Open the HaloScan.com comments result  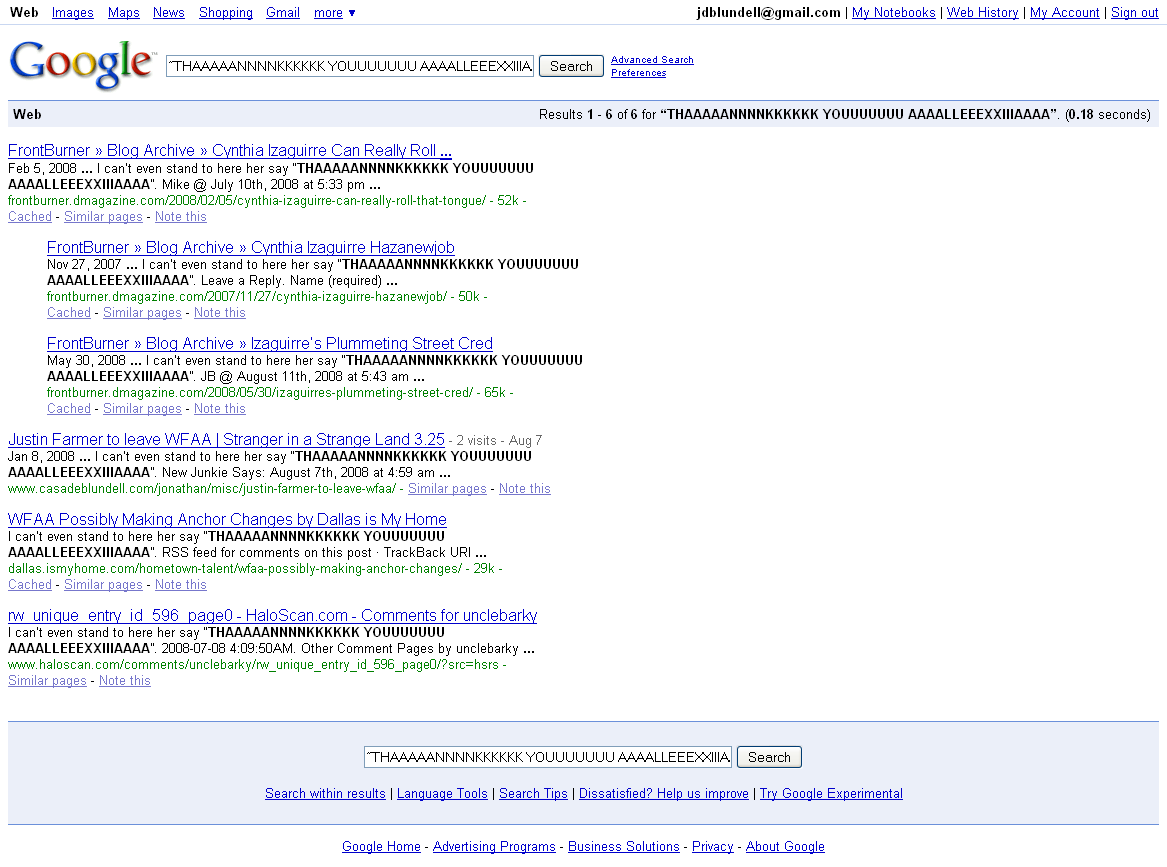pos(272,615)
